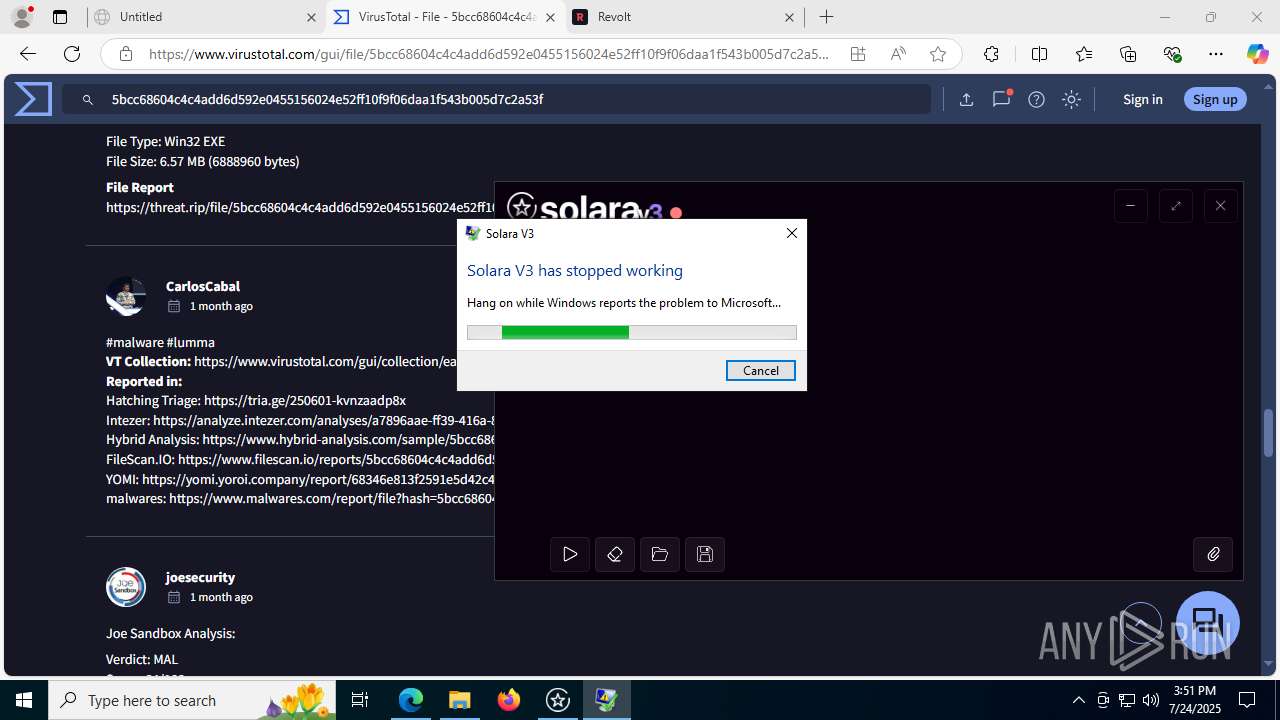The width and height of the screenshot is (1280, 720).
Task: Open Copilot in the Edge toolbar
Action: pyautogui.click(x=1257, y=54)
